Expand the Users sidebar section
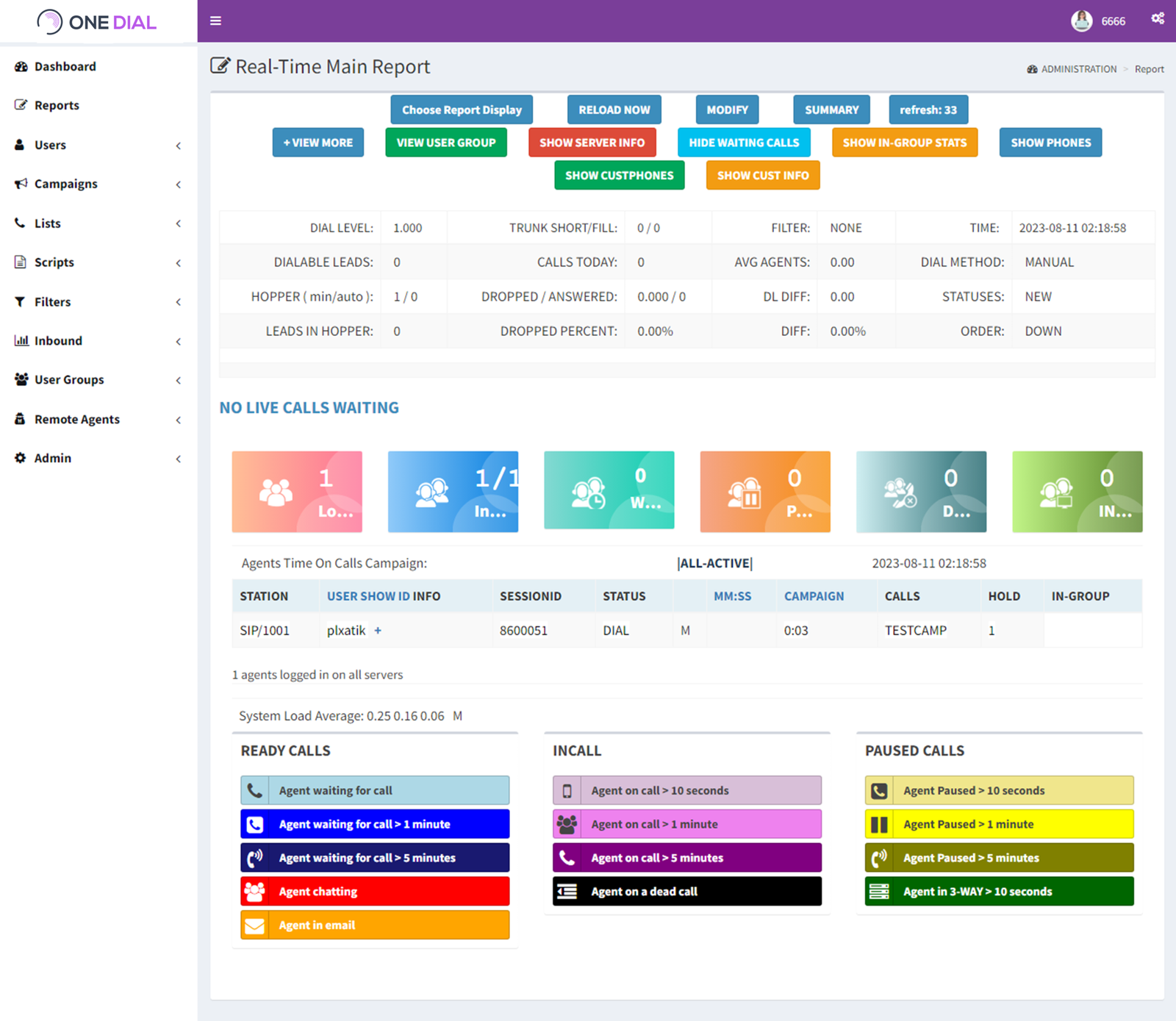The image size is (1176, 1021). (50, 145)
